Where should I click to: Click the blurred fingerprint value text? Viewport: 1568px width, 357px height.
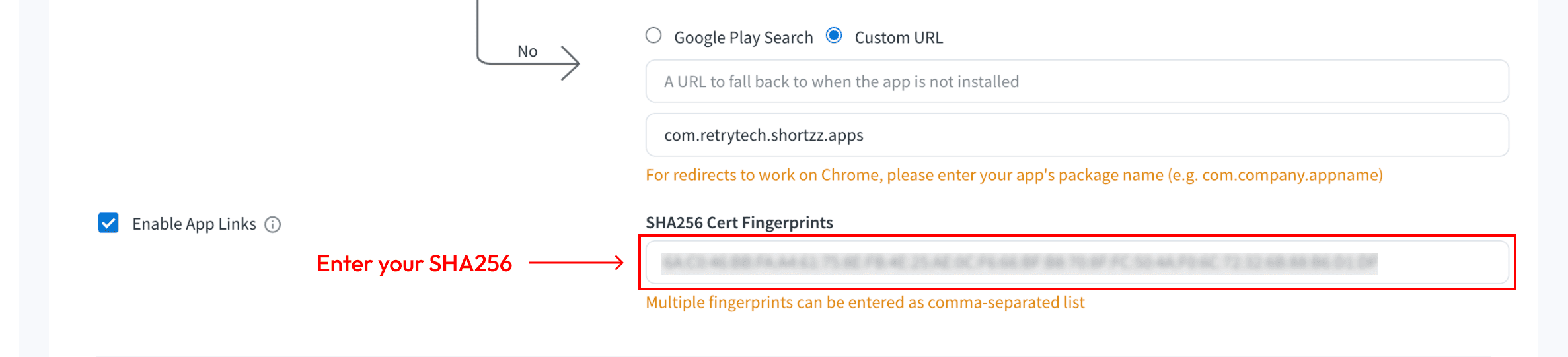(1018, 263)
